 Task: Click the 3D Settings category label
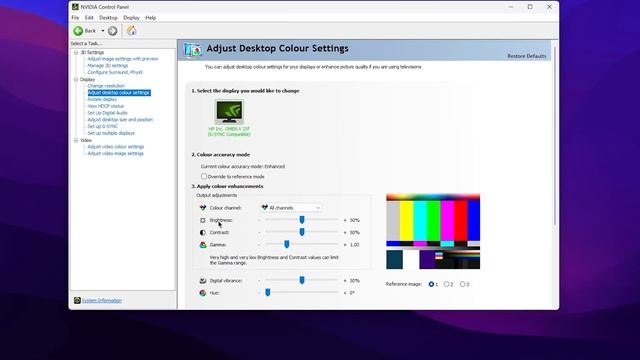(x=92, y=52)
